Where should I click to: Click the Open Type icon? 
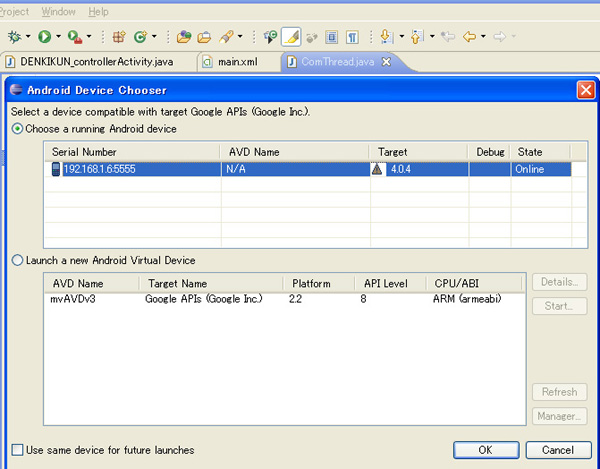click(184, 37)
